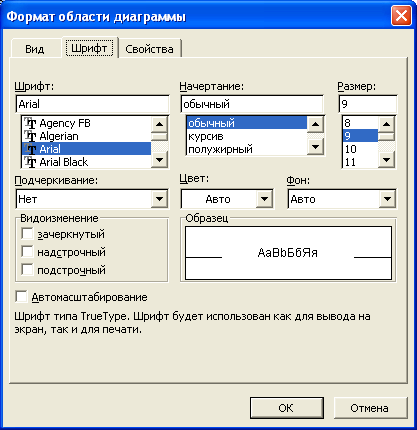The height and width of the screenshot is (430, 417).
Task: Open the Подчеркивание dropdown
Action: [x=159, y=199]
